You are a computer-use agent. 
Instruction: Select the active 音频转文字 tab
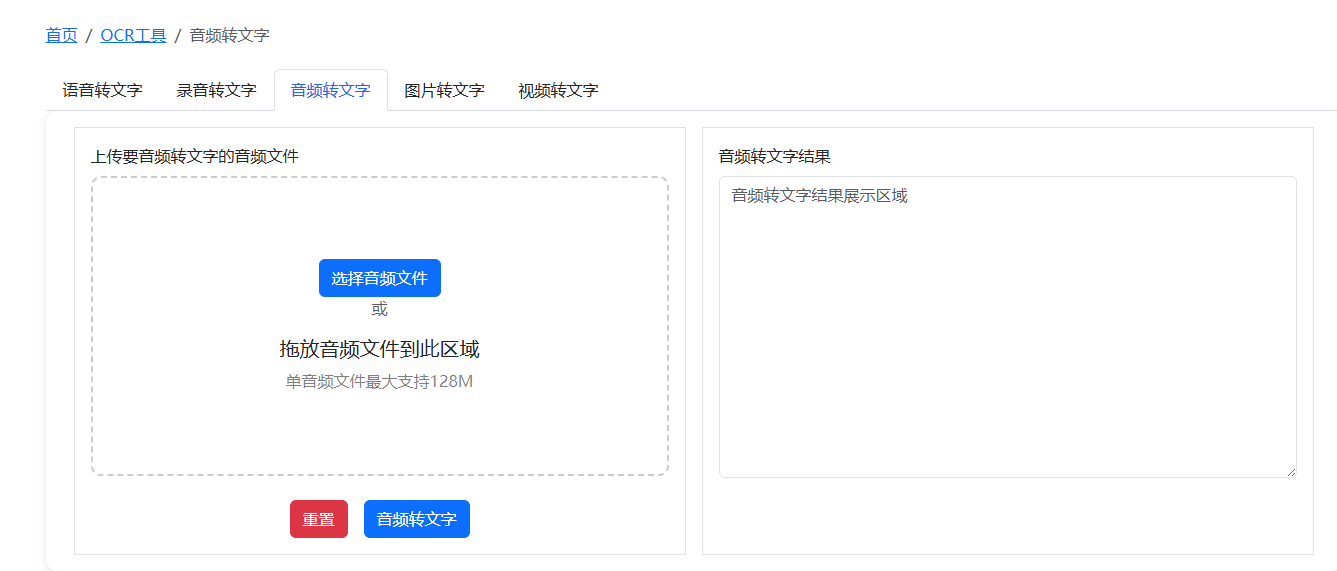[x=331, y=90]
